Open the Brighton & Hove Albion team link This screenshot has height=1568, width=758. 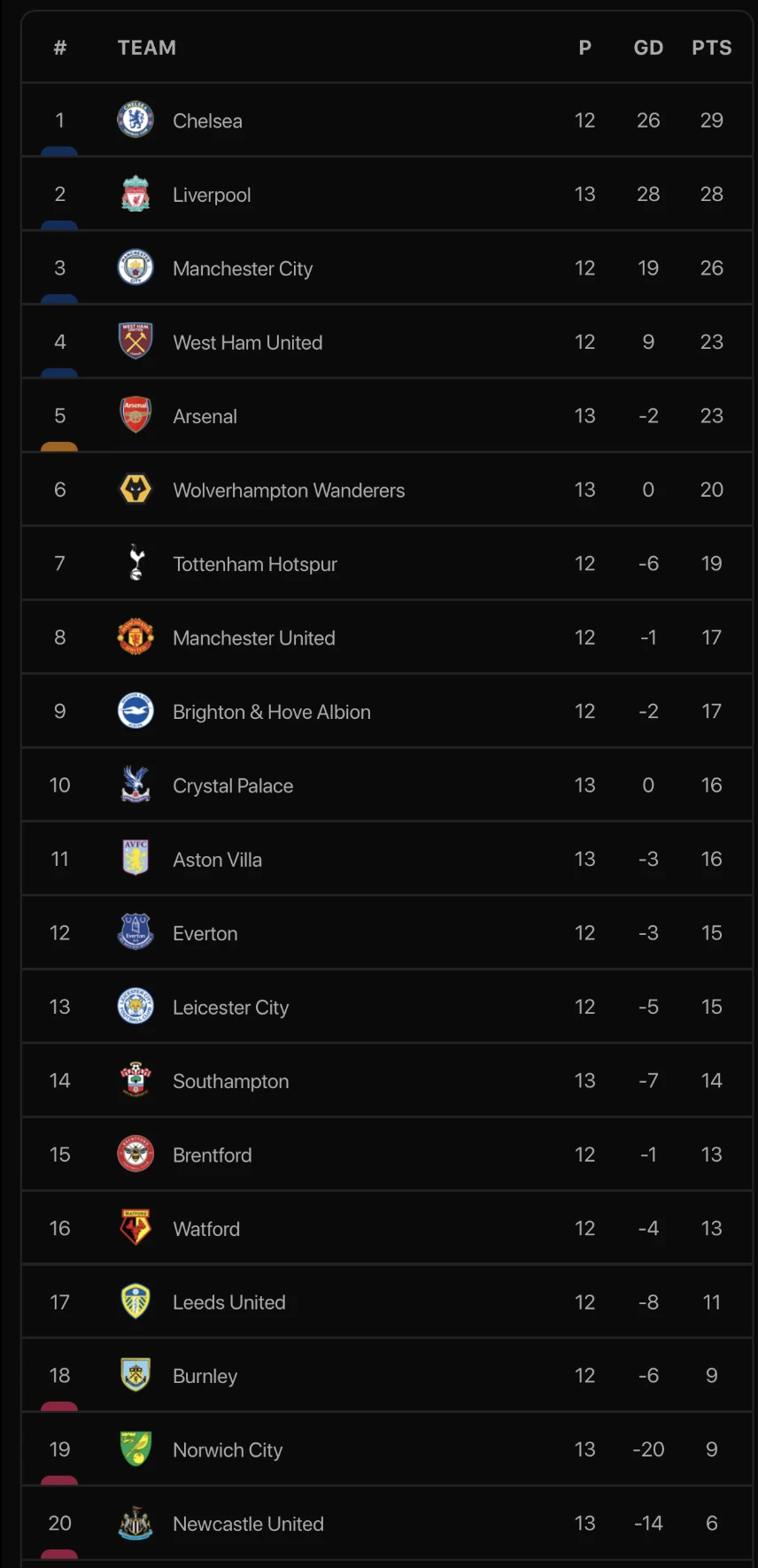[271, 712]
